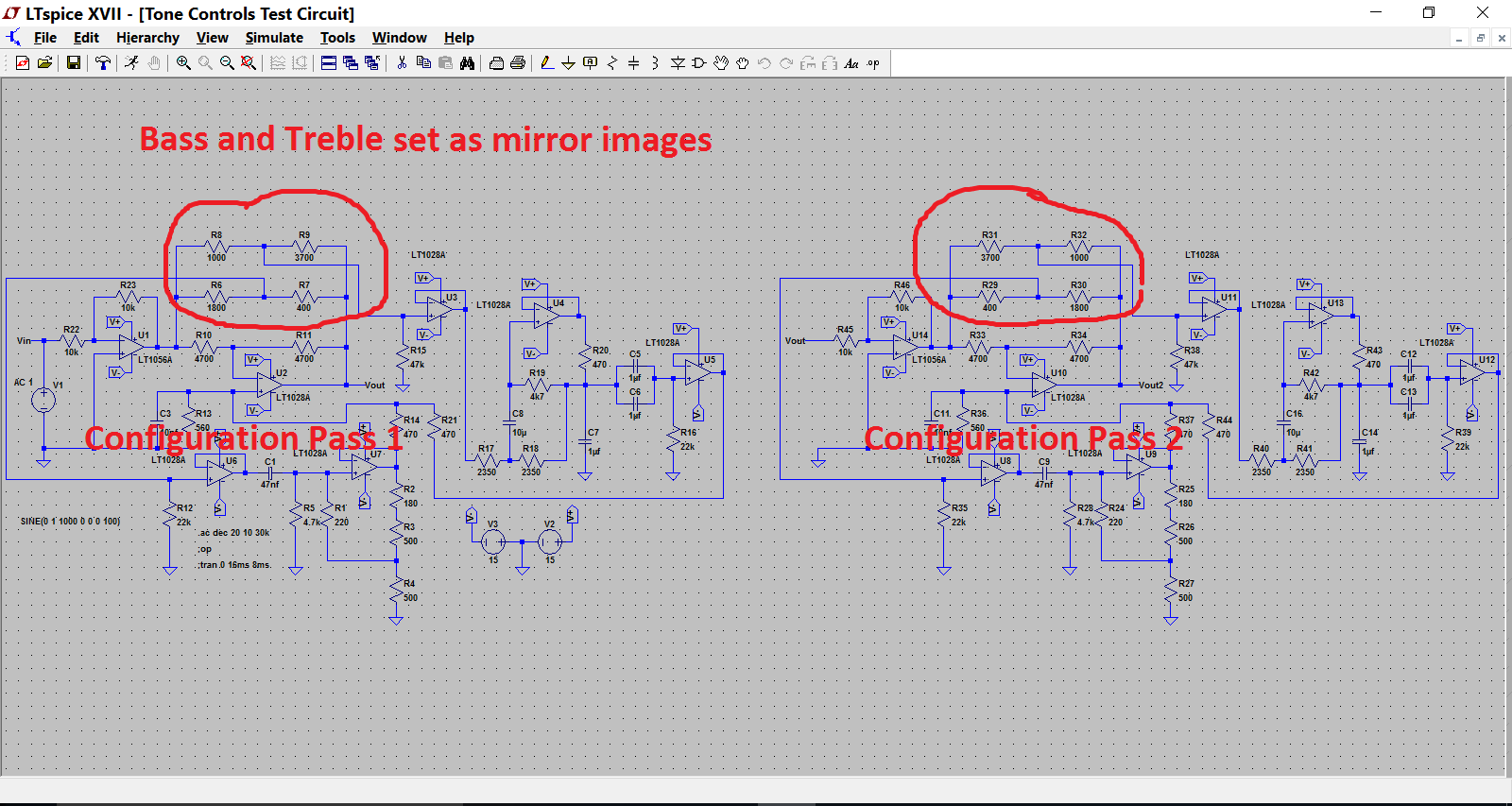The width and height of the screenshot is (1512, 806).
Task: Click the C1 47nf capacitor label
Action: pyautogui.click(x=270, y=473)
